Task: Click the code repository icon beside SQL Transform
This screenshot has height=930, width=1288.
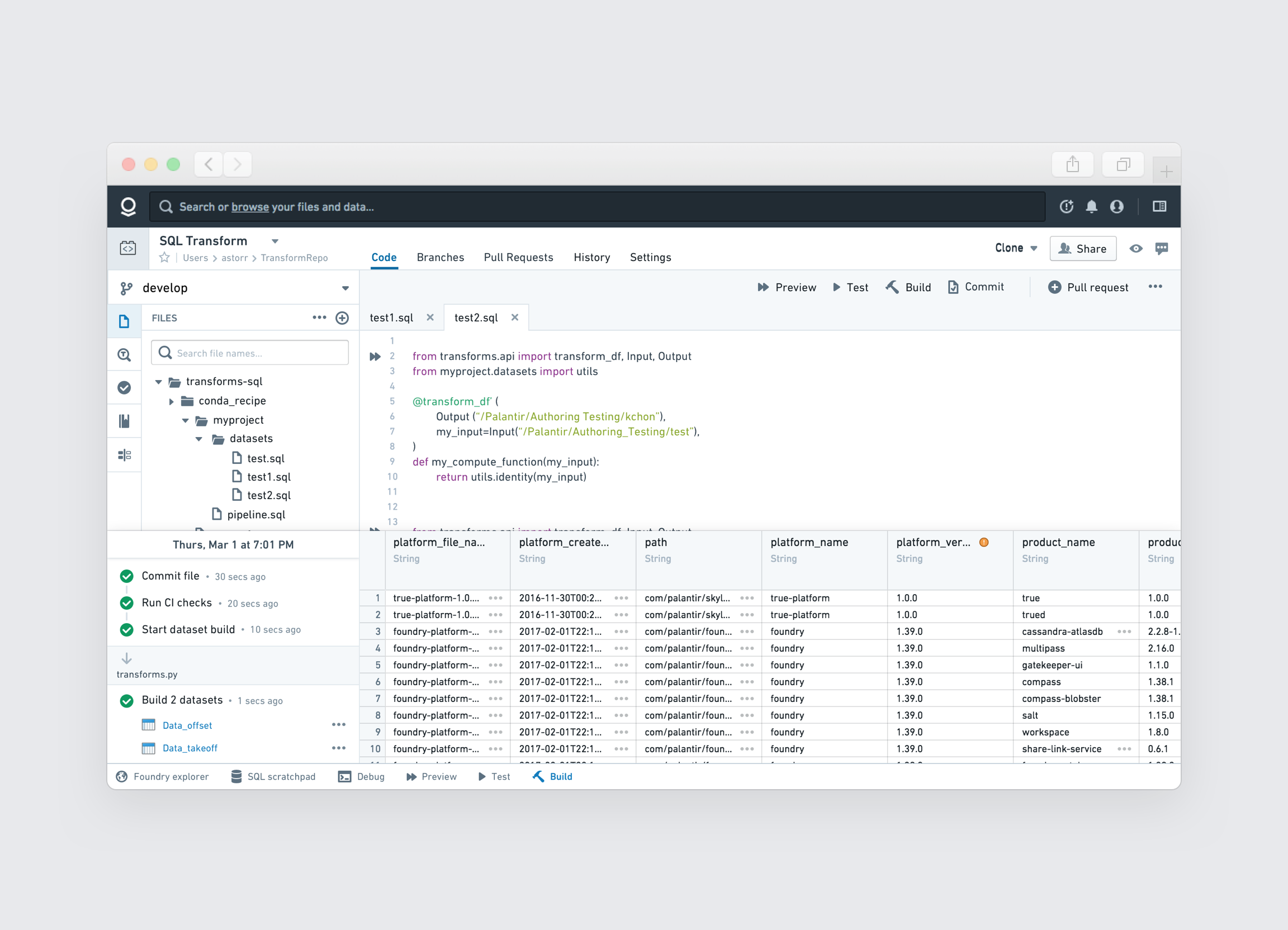Action: pyautogui.click(x=128, y=248)
